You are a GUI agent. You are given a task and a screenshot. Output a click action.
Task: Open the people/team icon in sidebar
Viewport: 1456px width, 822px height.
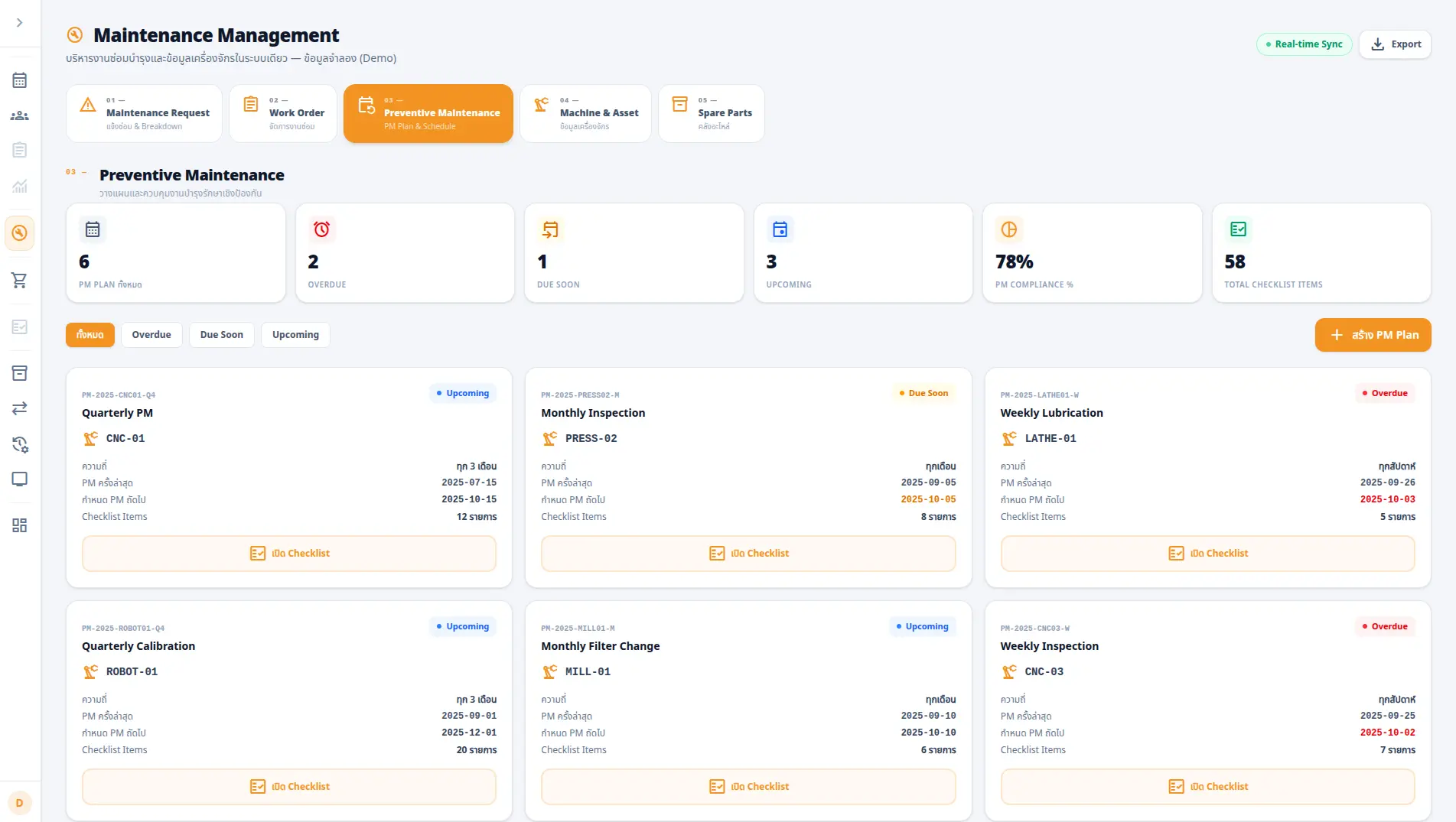point(20,115)
